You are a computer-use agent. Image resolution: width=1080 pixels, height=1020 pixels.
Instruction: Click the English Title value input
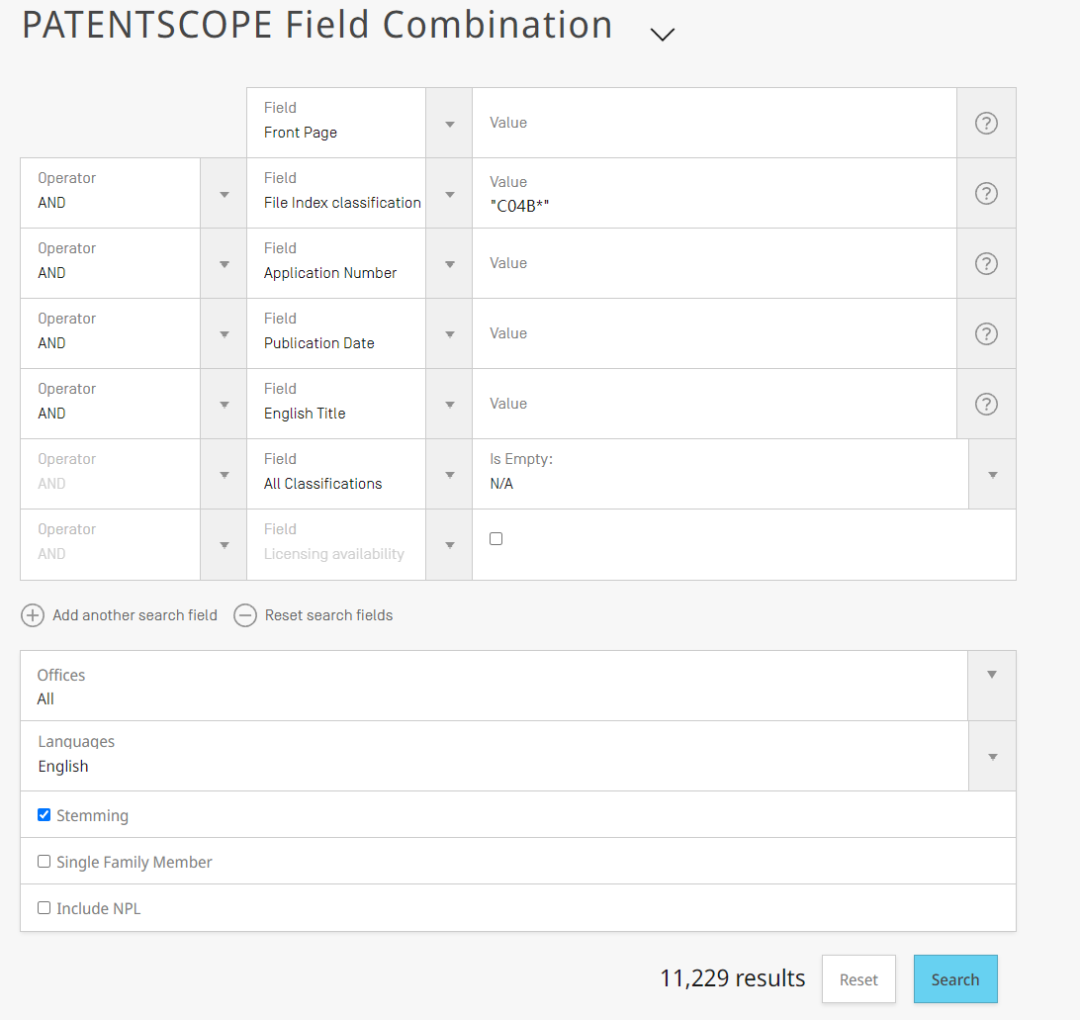(714, 404)
